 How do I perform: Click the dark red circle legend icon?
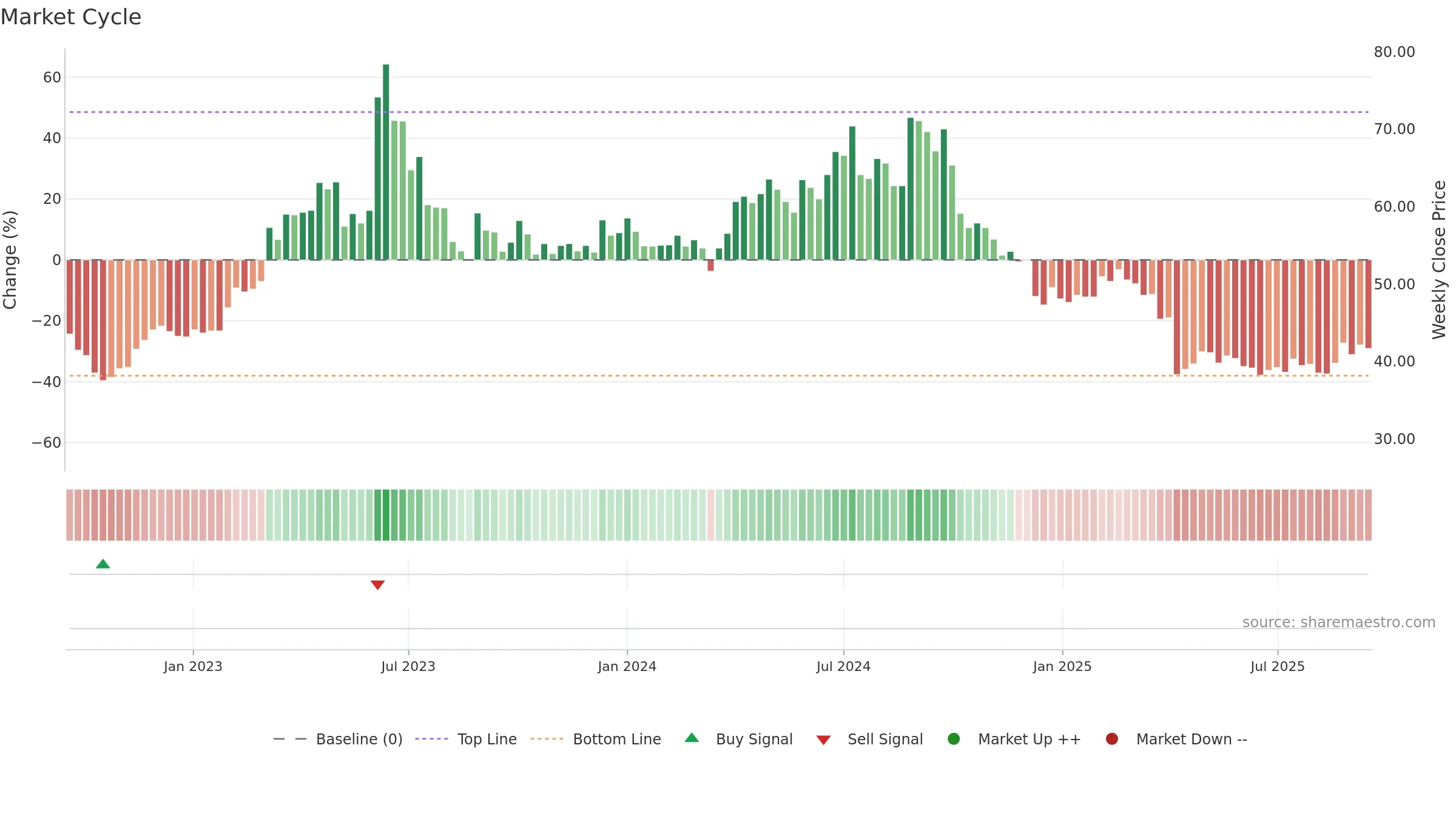point(1112,739)
